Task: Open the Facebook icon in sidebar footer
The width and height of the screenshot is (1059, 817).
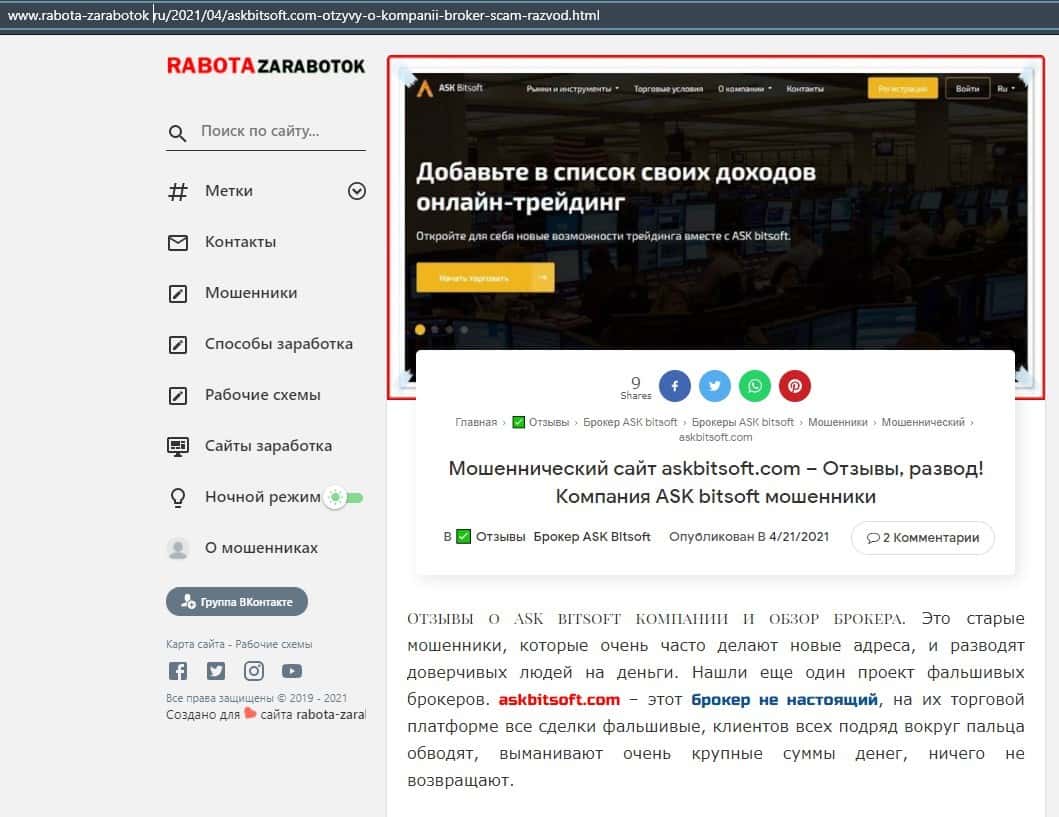Action: coord(178,671)
